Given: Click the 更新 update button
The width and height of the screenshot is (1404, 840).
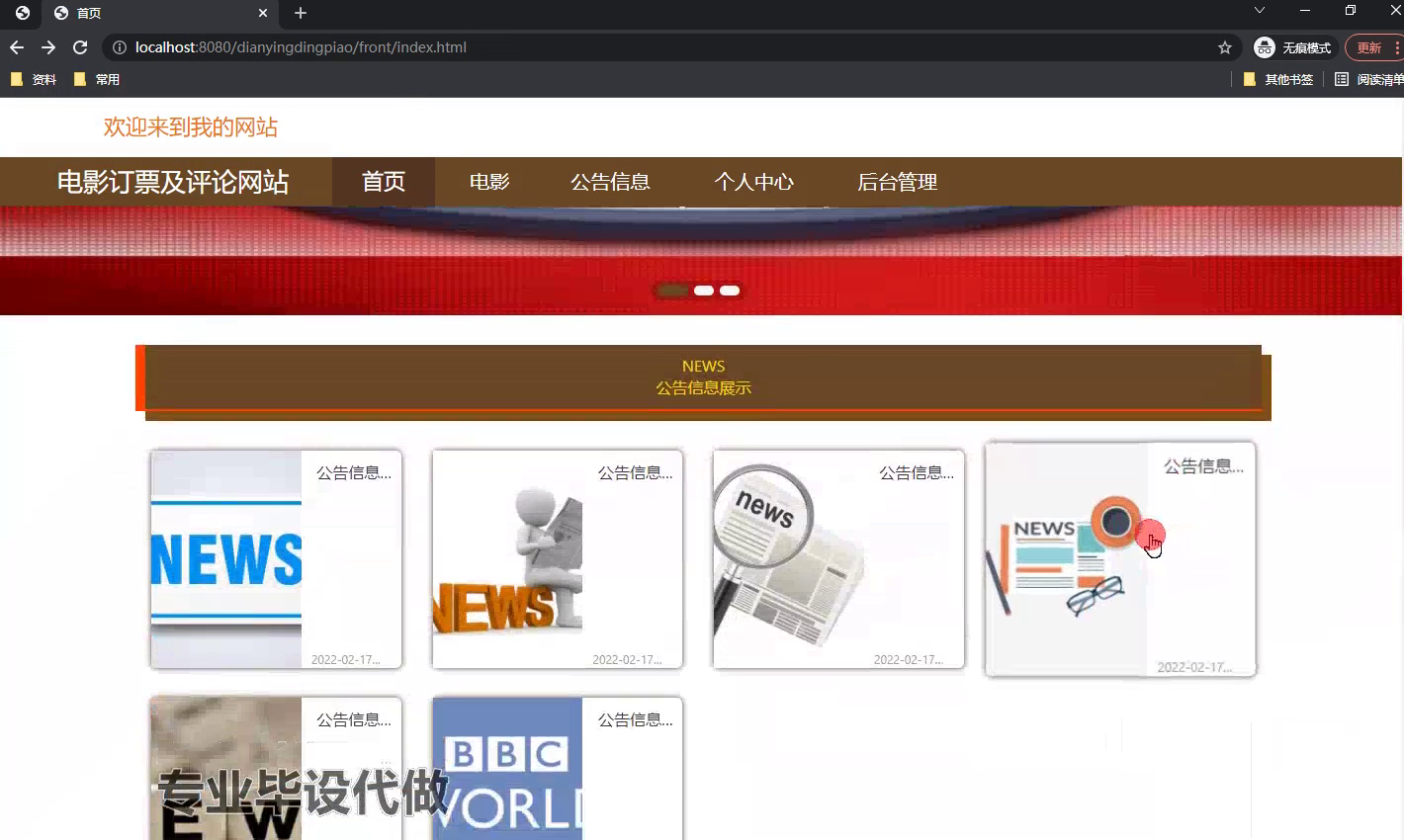Looking at the screenshot, I should point(1372,47).
